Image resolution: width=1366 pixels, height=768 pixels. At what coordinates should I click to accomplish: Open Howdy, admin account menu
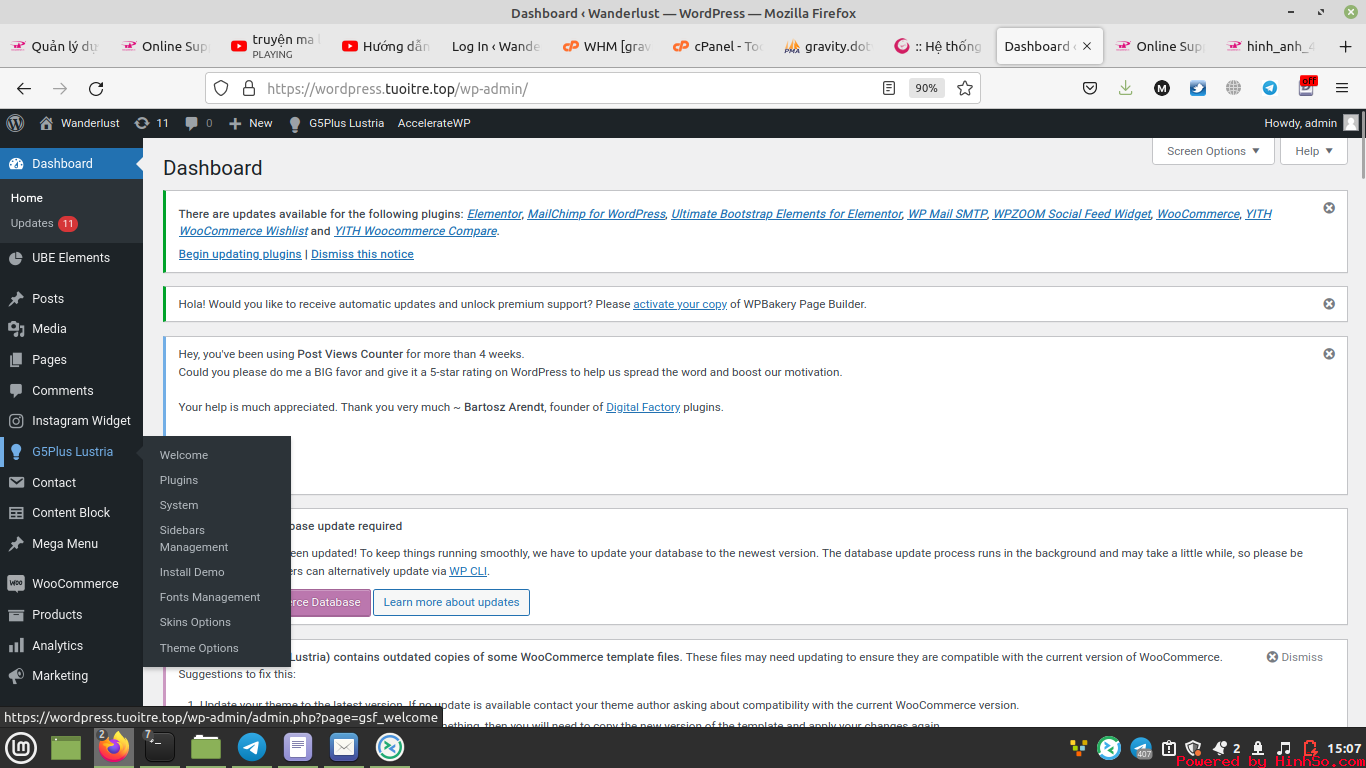point(1311,123)
